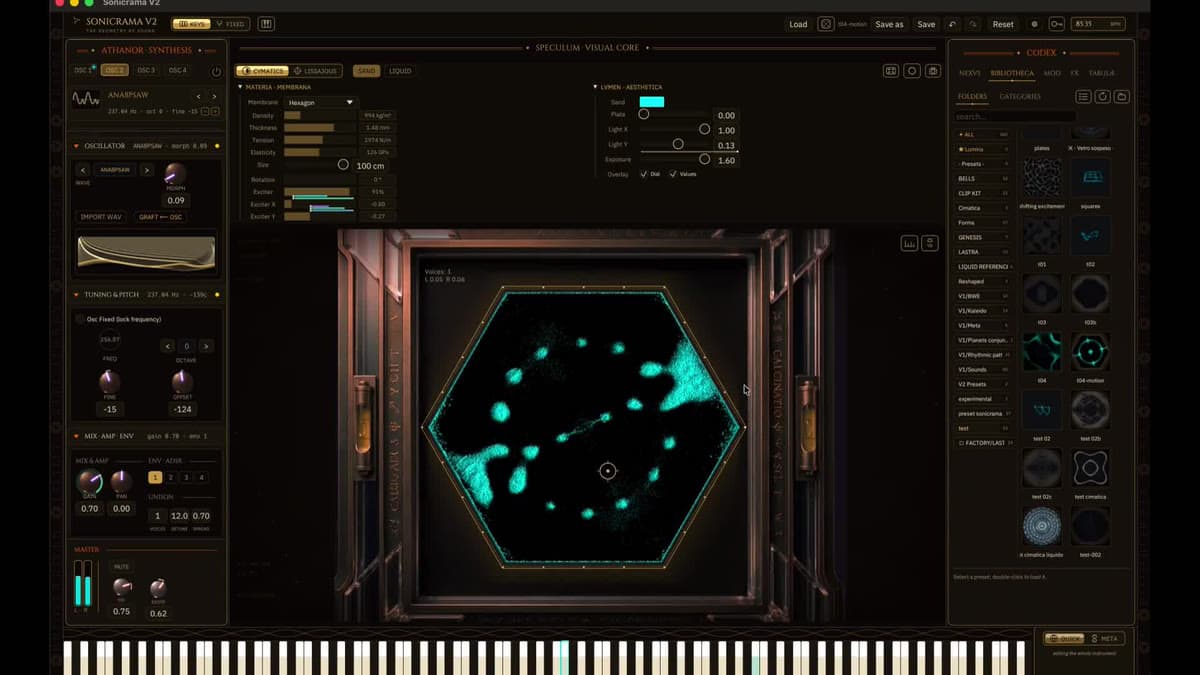This screenshot has height=675, width=1200.
Task: Switch keyboard mode to KEYS
Action: pos(191,24)
